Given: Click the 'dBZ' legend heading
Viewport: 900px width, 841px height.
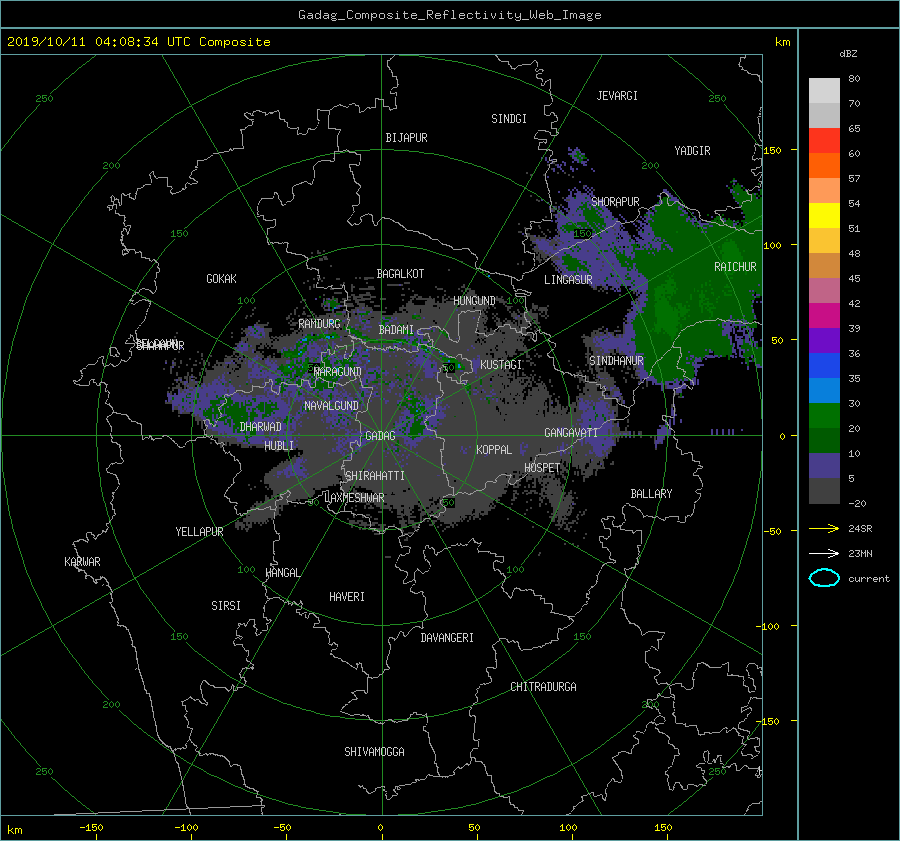Looking at the screenshot, I should click(848, 54).
